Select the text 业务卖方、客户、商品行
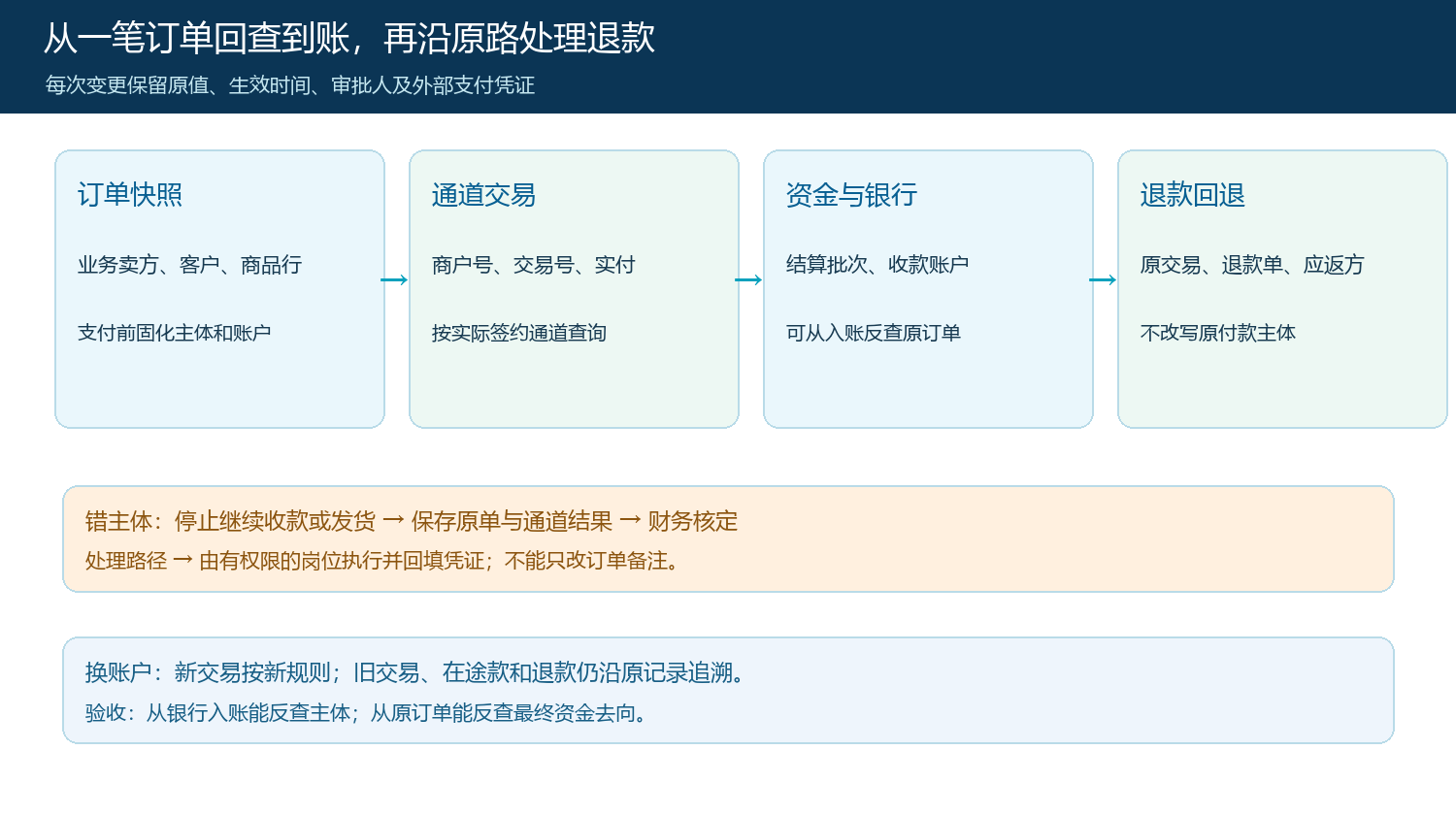 click(x=190, y=265)
